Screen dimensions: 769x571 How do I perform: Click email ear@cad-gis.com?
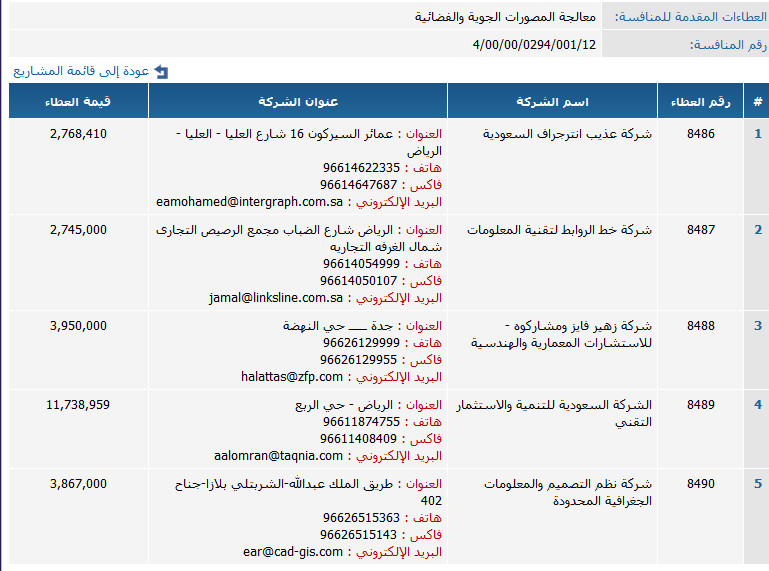(x=293, y=552)
